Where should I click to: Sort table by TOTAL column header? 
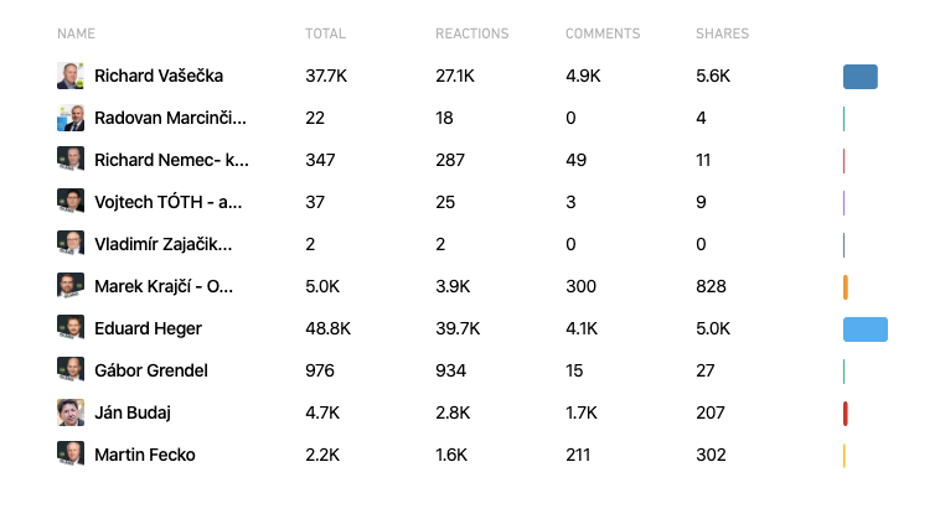[325, 33]
